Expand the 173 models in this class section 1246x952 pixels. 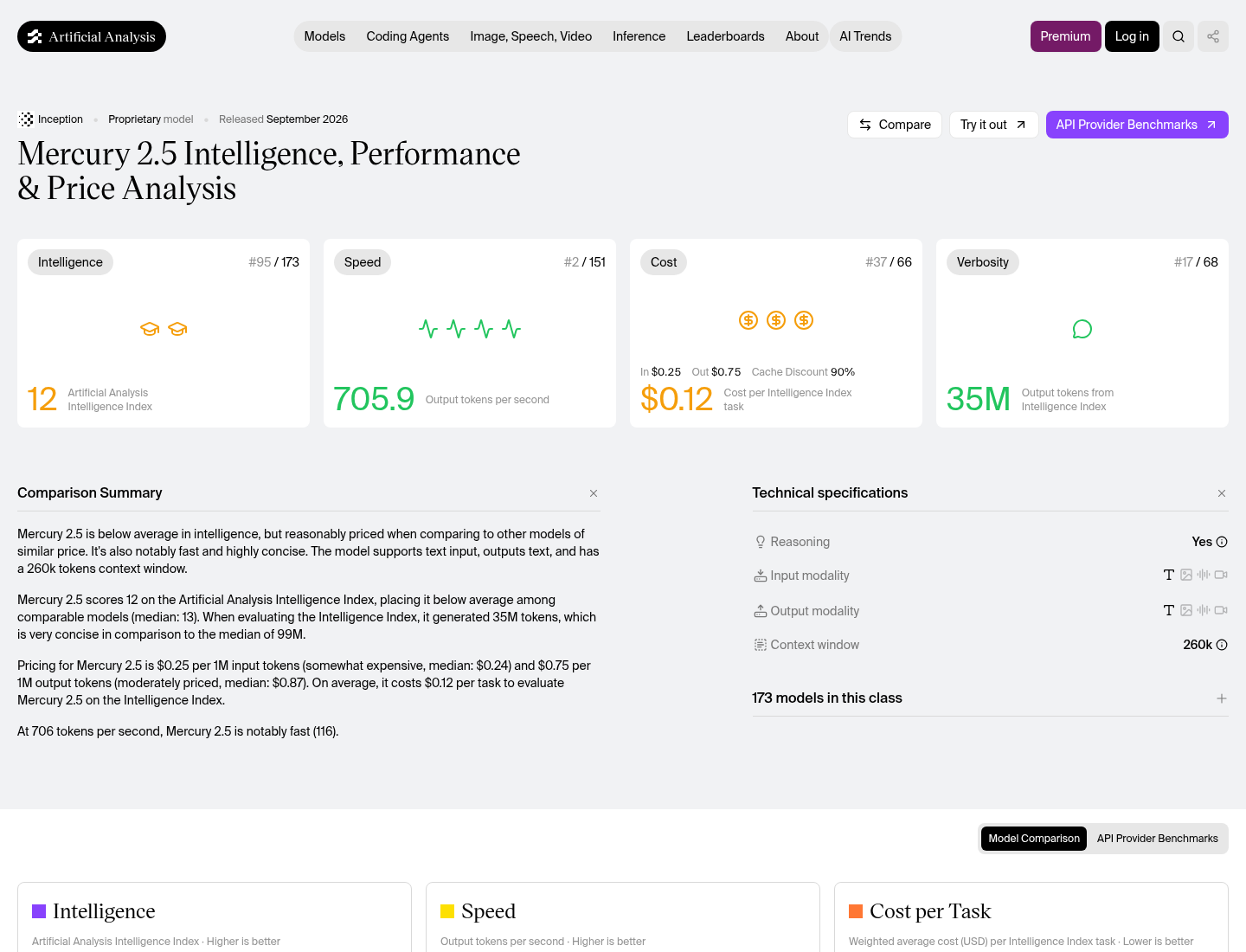1222,698
